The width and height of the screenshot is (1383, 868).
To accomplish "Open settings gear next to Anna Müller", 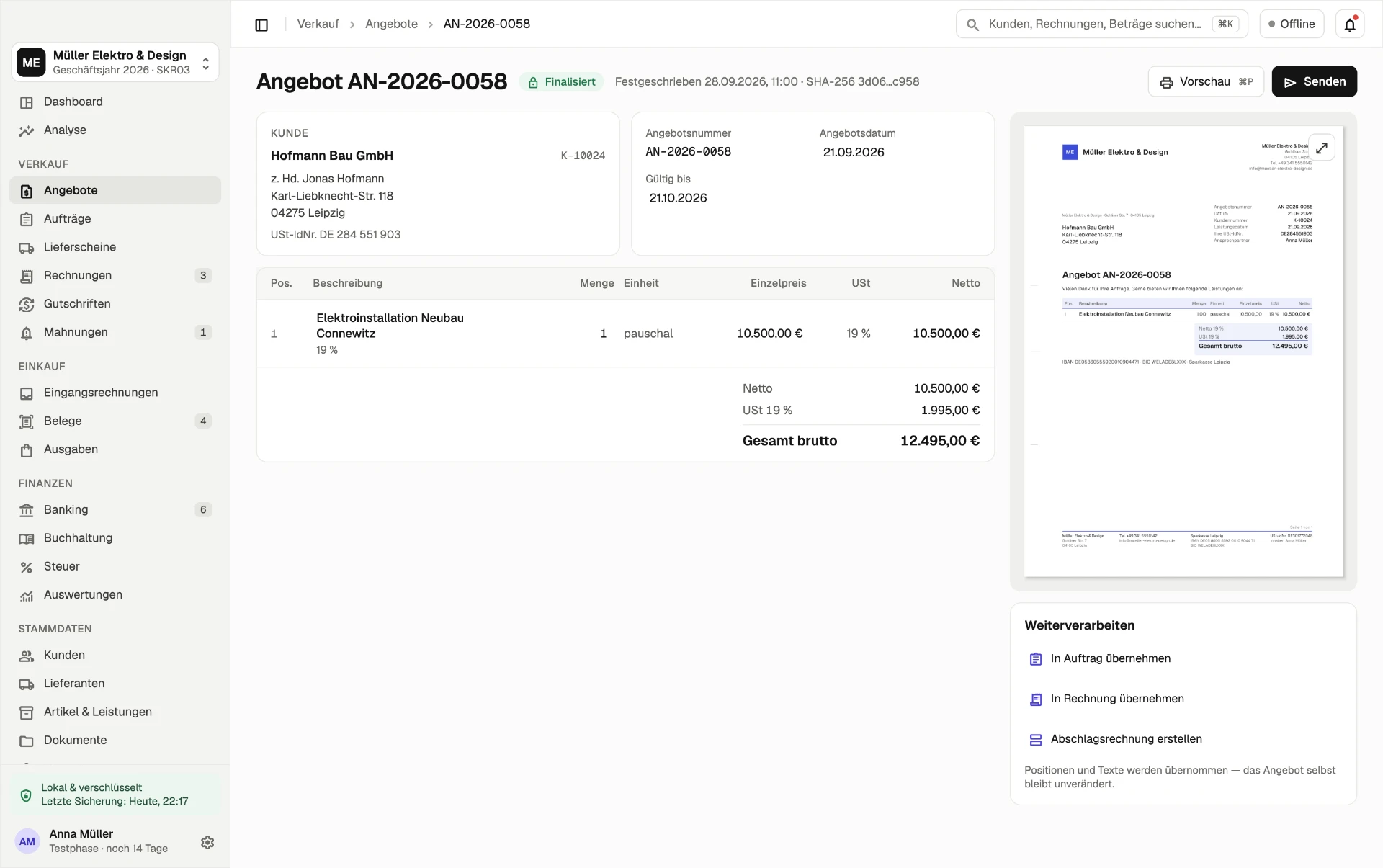I will coord(207,842).
